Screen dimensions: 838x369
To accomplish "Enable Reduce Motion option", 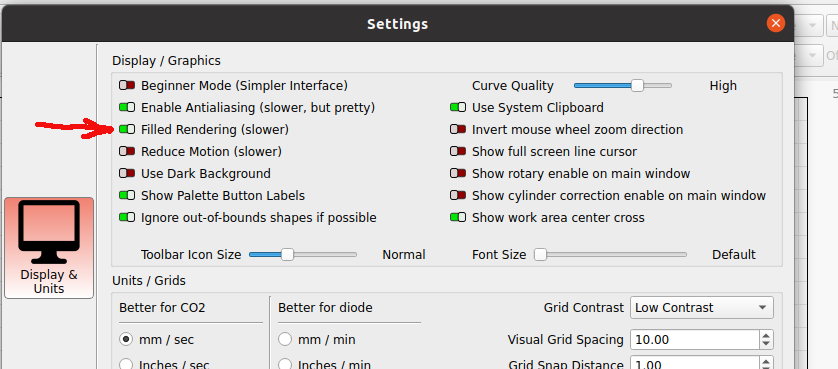I will pyautogui.click(x=127, y=151).
